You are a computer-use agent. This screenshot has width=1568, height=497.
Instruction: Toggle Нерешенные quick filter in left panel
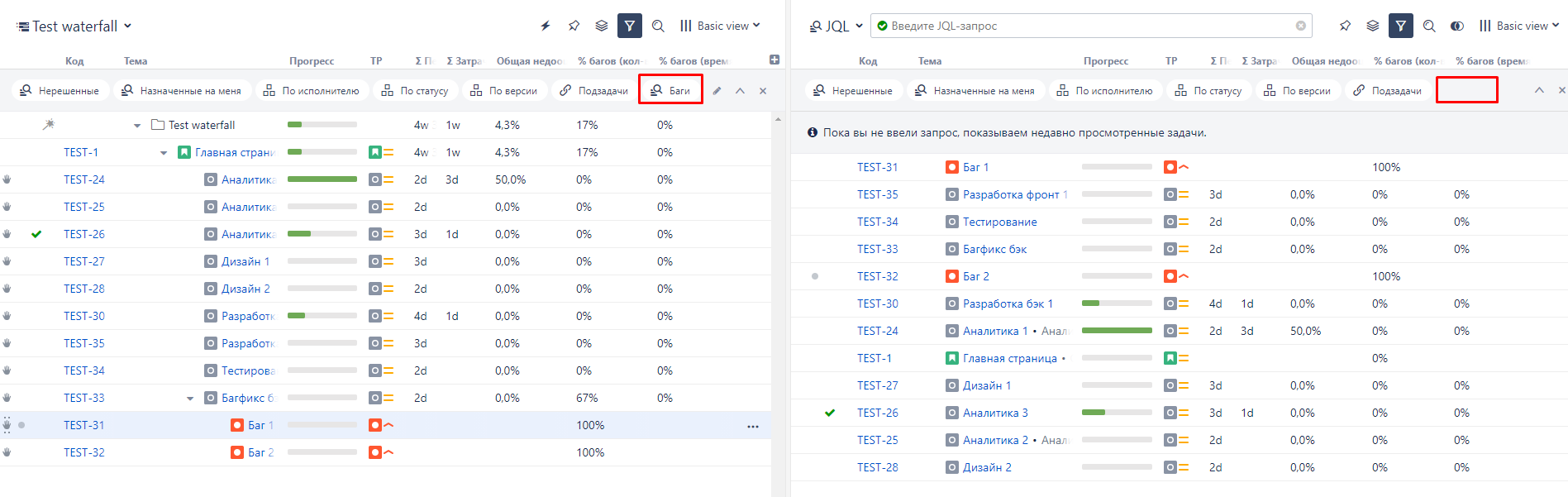60,91
